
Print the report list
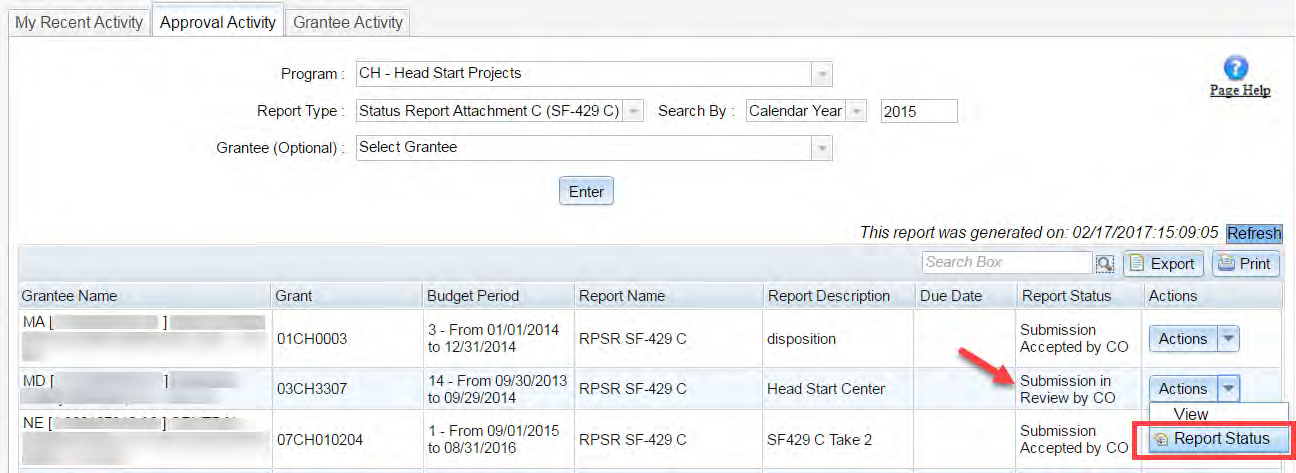pos(1245,264)
